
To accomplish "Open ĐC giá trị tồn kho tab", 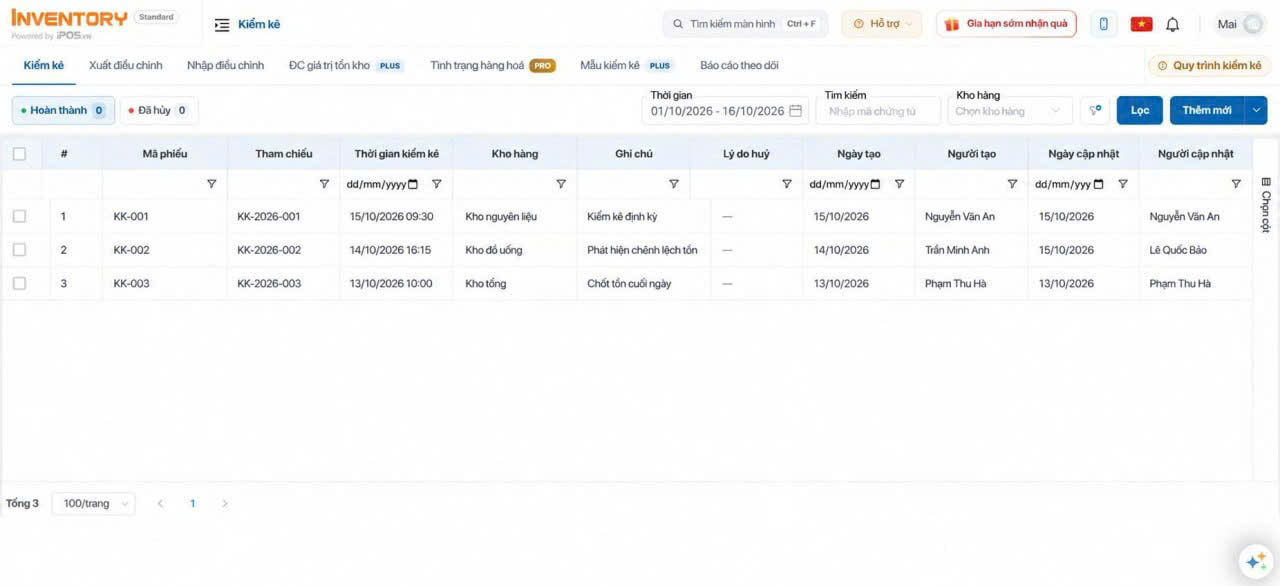I will pyautogui.click(x=345, y=65).
